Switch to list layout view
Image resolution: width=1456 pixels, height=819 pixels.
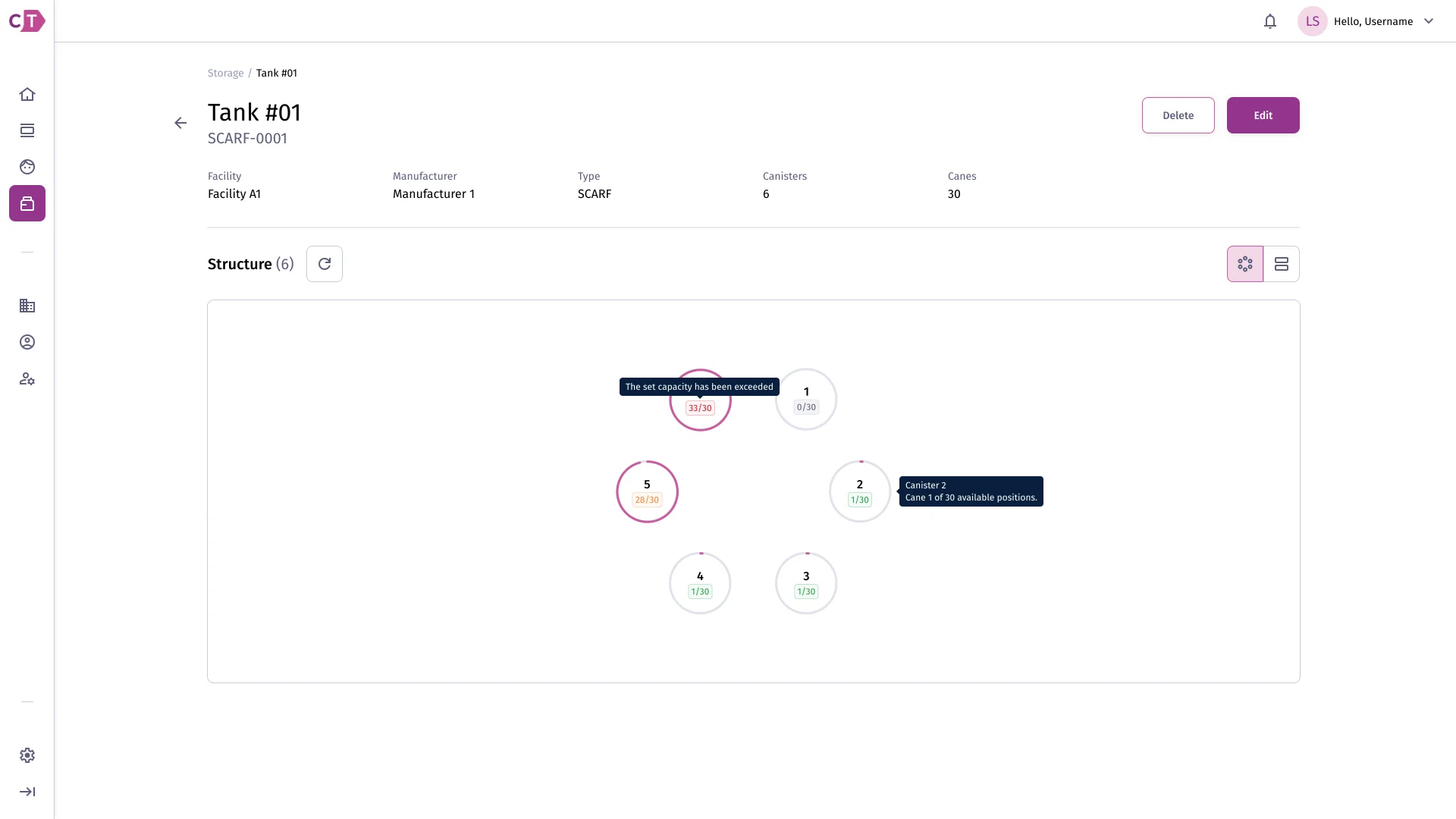1282,264
